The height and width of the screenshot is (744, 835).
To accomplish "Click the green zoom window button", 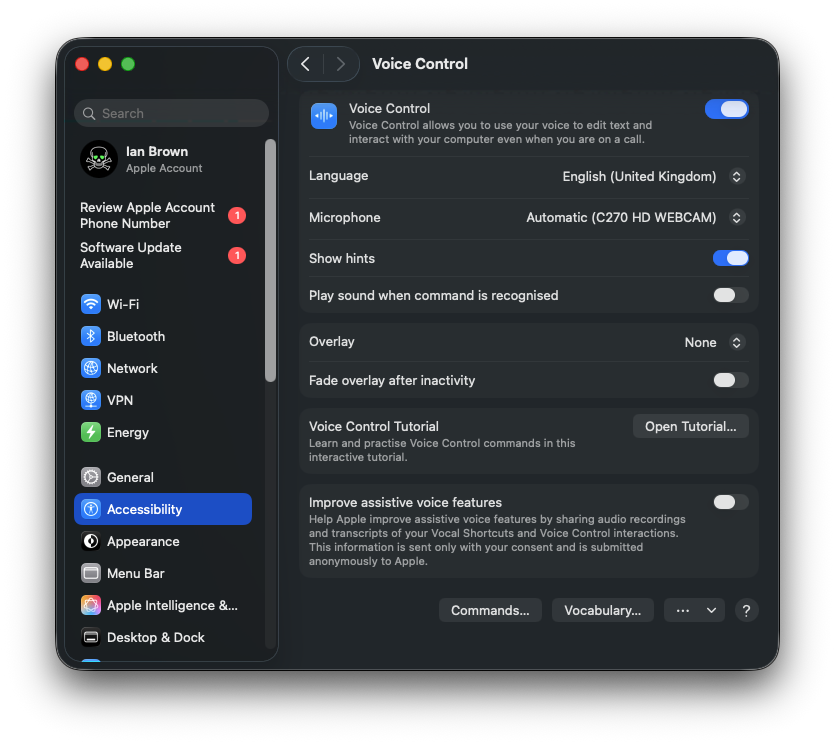I will pos(128,64).
